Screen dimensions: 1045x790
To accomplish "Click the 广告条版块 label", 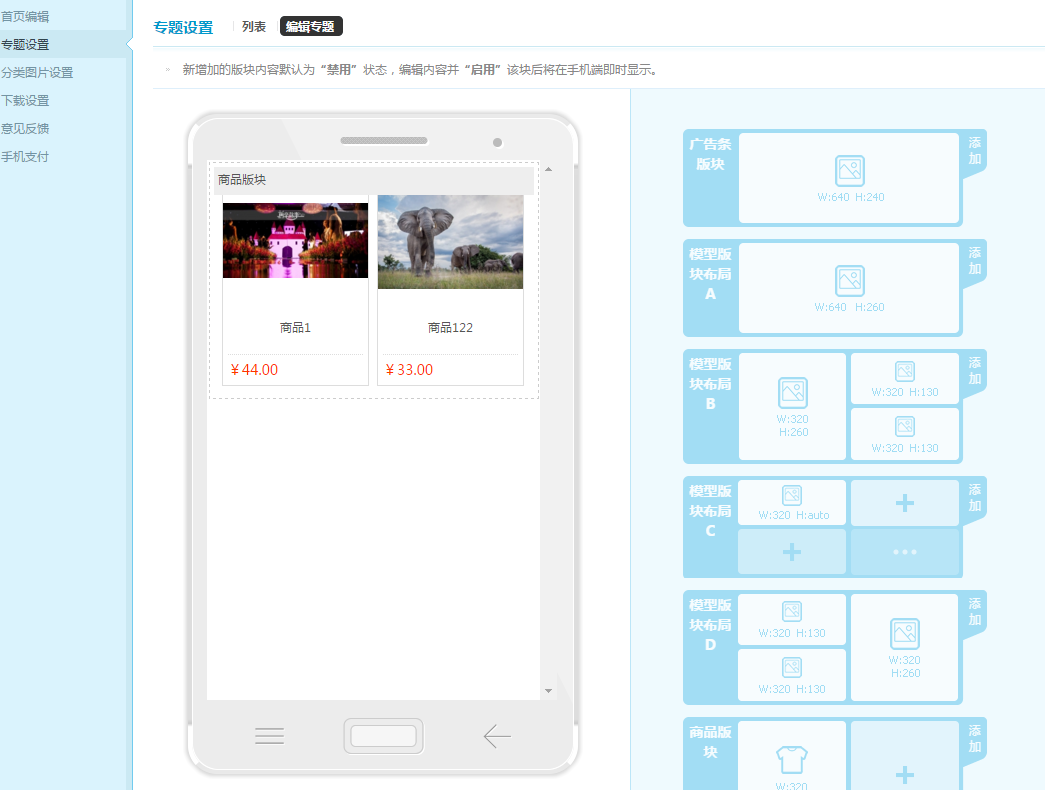I will [710, 154].
